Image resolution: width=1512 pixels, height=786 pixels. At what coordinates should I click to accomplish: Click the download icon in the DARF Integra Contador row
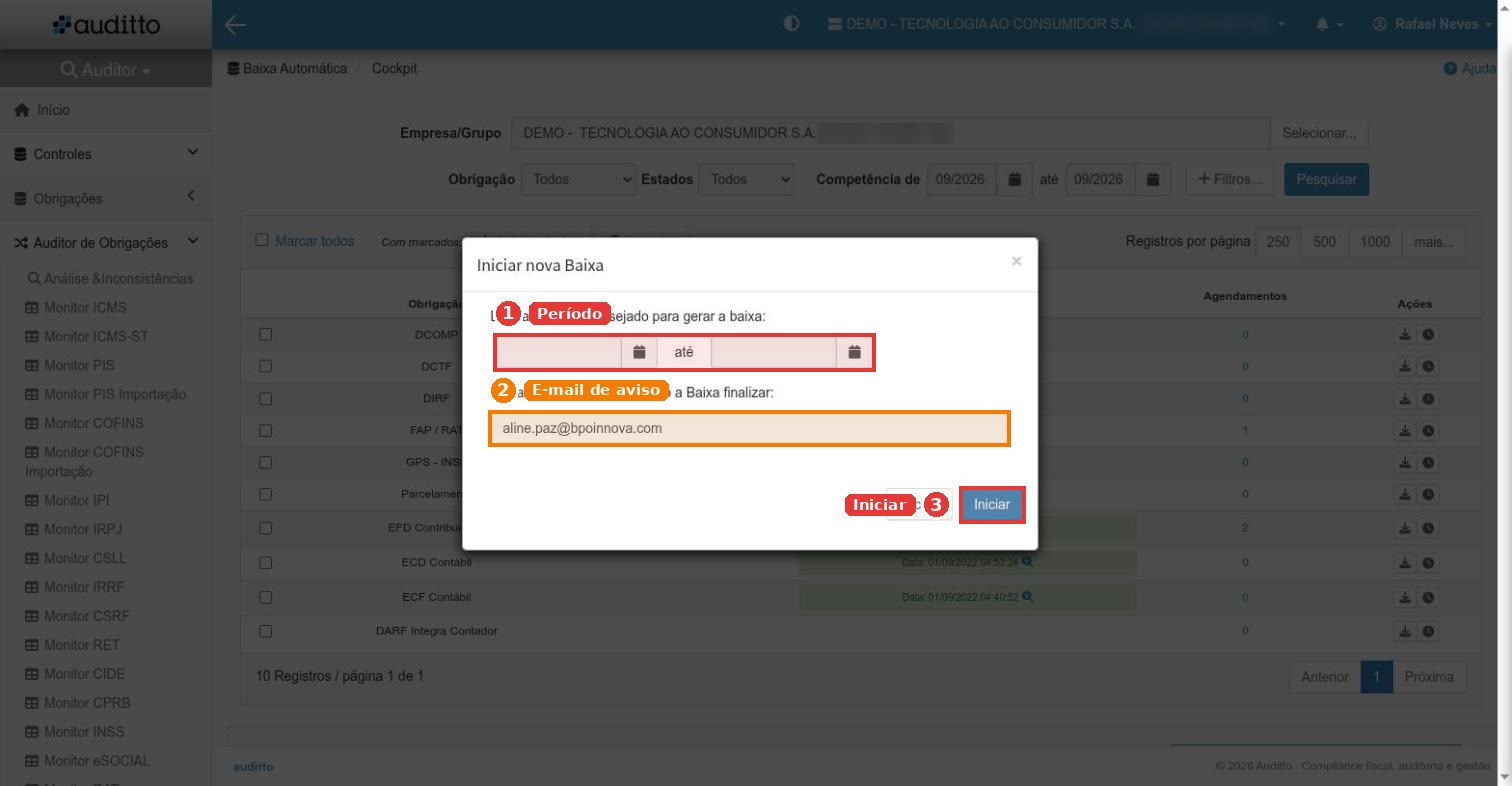[x=1405, y=632]
